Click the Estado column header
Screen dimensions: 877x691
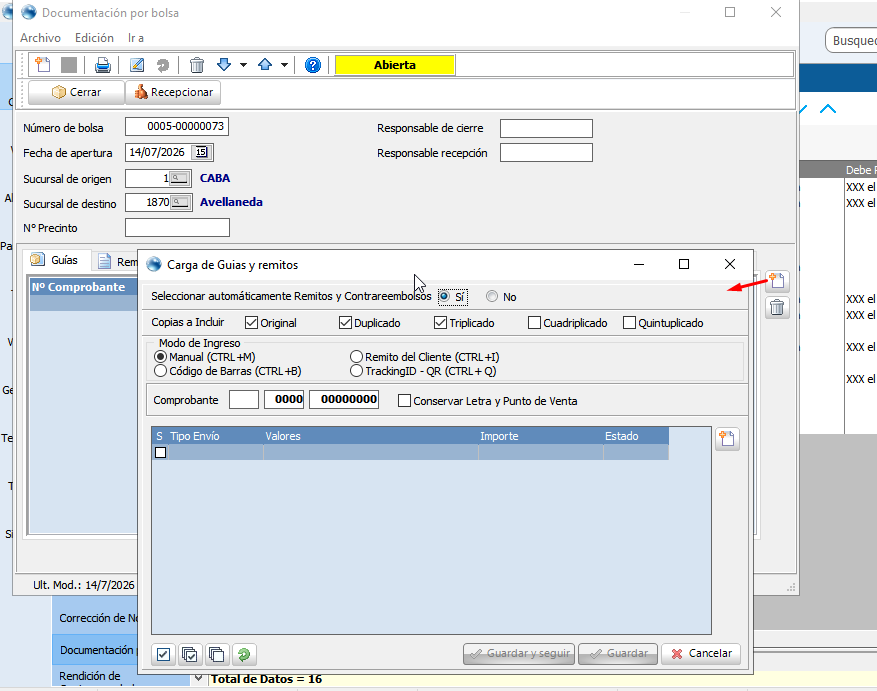636,436
